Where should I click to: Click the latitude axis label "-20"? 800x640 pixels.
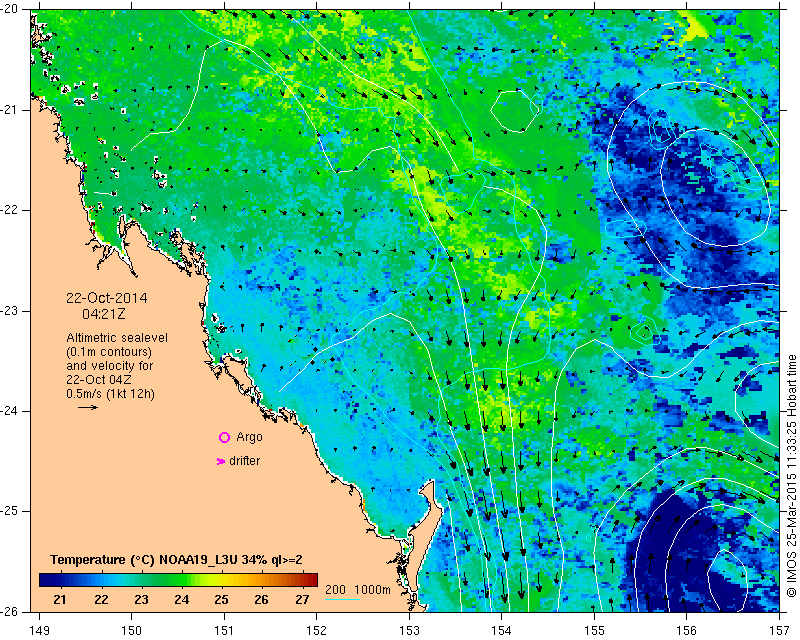[x=10, y=9]
